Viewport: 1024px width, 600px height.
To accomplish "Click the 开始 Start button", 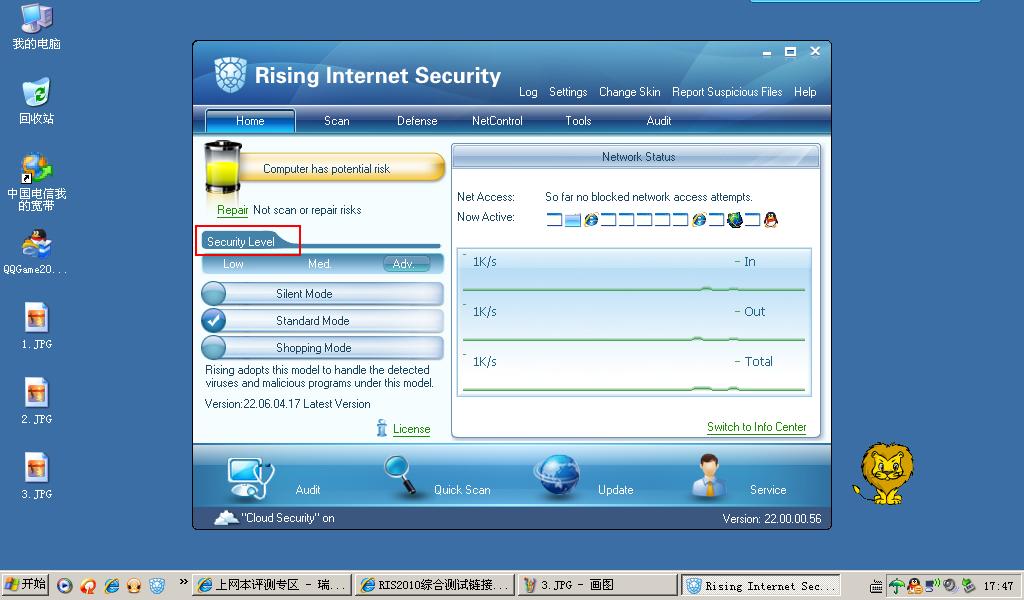I will click(x=25, y=584).
